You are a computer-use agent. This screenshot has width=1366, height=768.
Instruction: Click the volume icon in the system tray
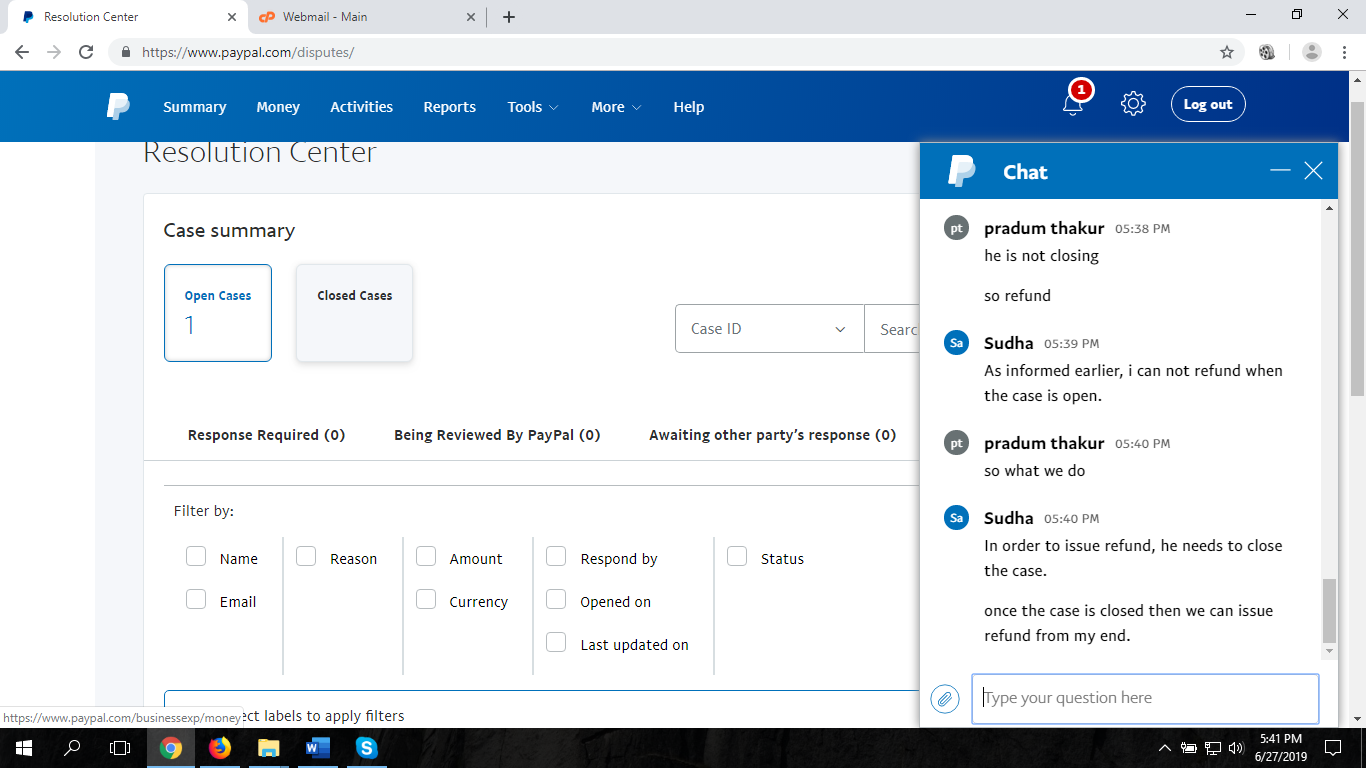click(x=1235, y=747)
